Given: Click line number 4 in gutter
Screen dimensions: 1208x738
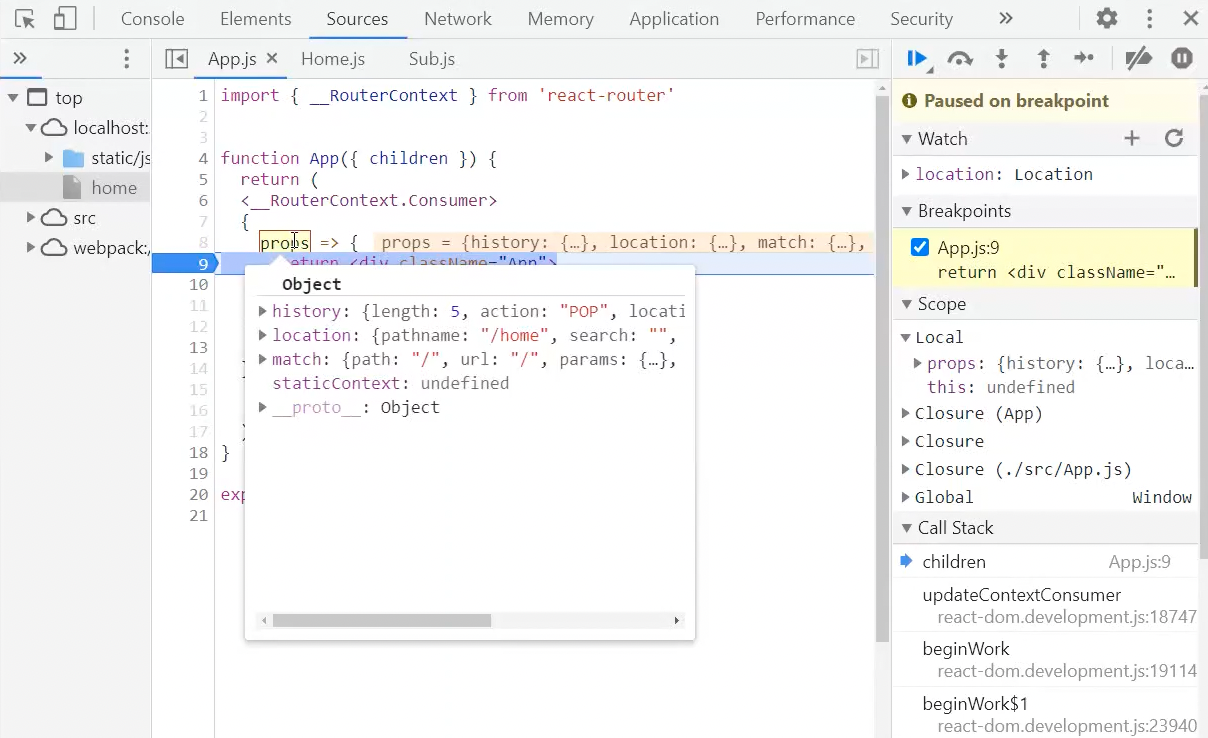Looking at the screenshot, I should coord(203,158).
